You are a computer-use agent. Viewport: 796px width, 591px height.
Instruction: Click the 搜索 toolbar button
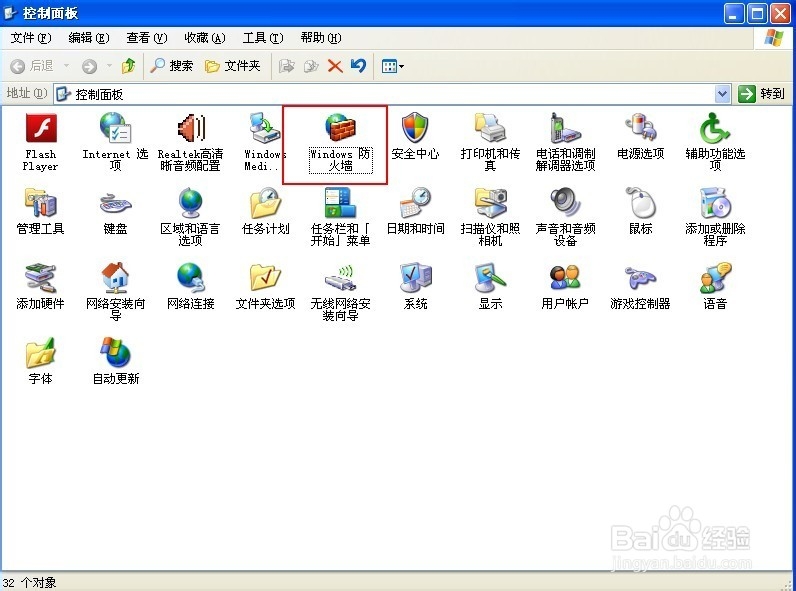pos(171,66)
